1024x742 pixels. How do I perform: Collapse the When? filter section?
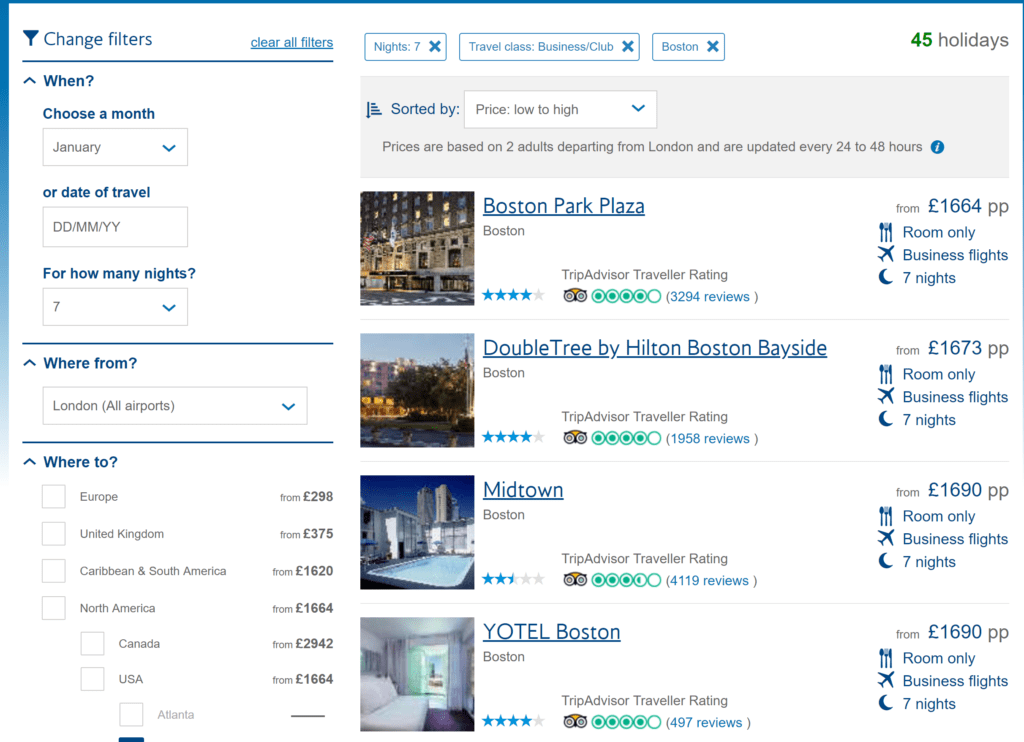pyautogui.click(x=29, y=81)
